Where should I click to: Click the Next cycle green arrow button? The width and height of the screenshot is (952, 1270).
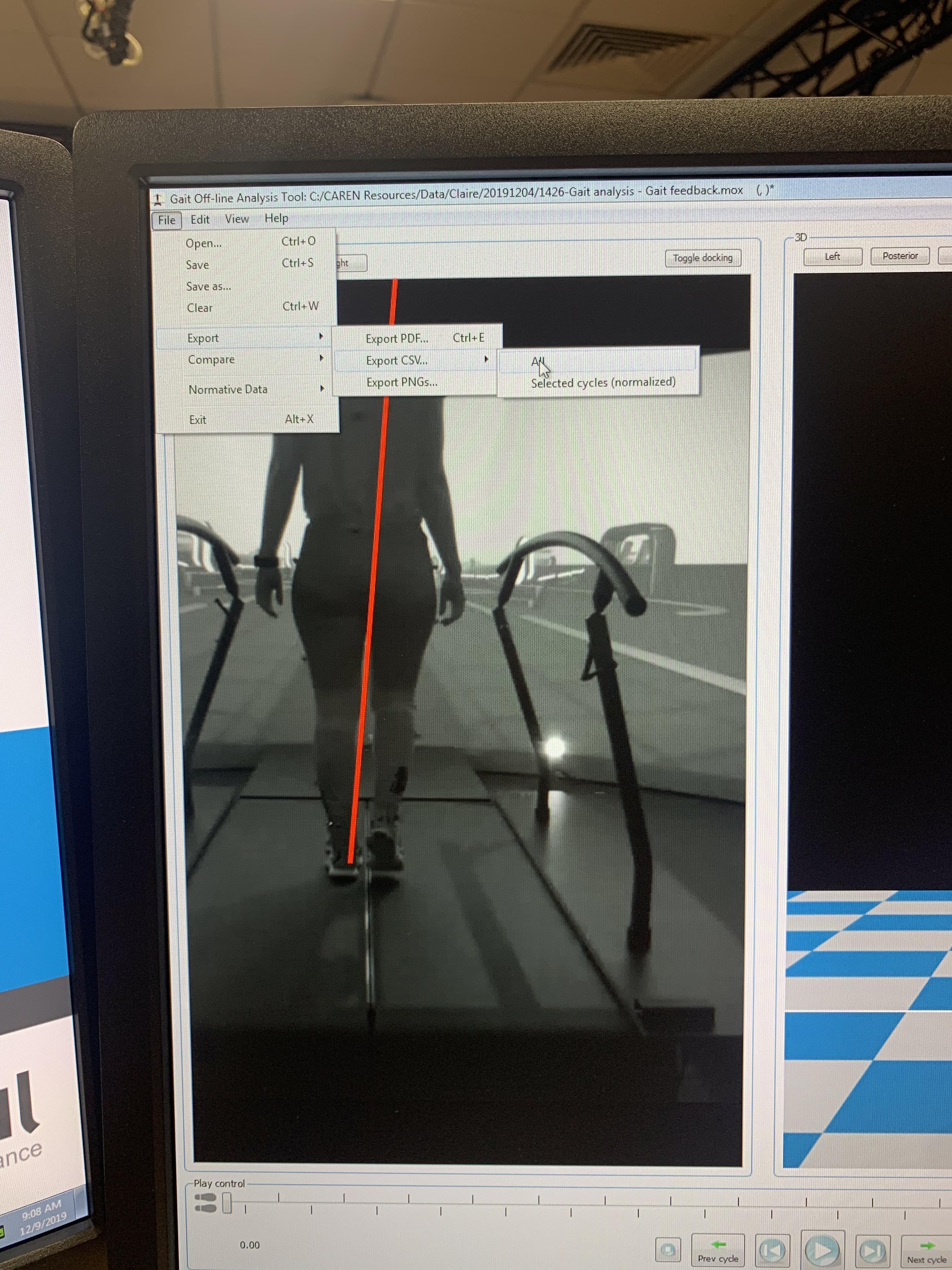(926, 1251)
